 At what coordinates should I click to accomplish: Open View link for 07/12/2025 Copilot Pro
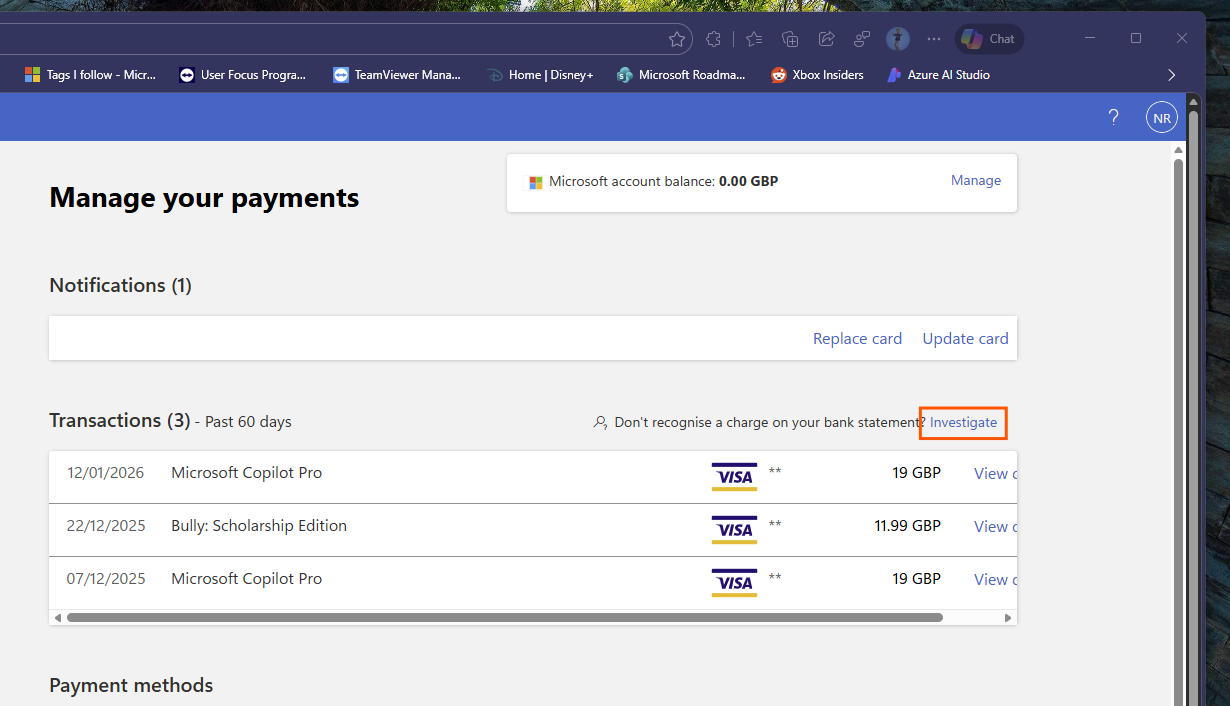point(995,580)
